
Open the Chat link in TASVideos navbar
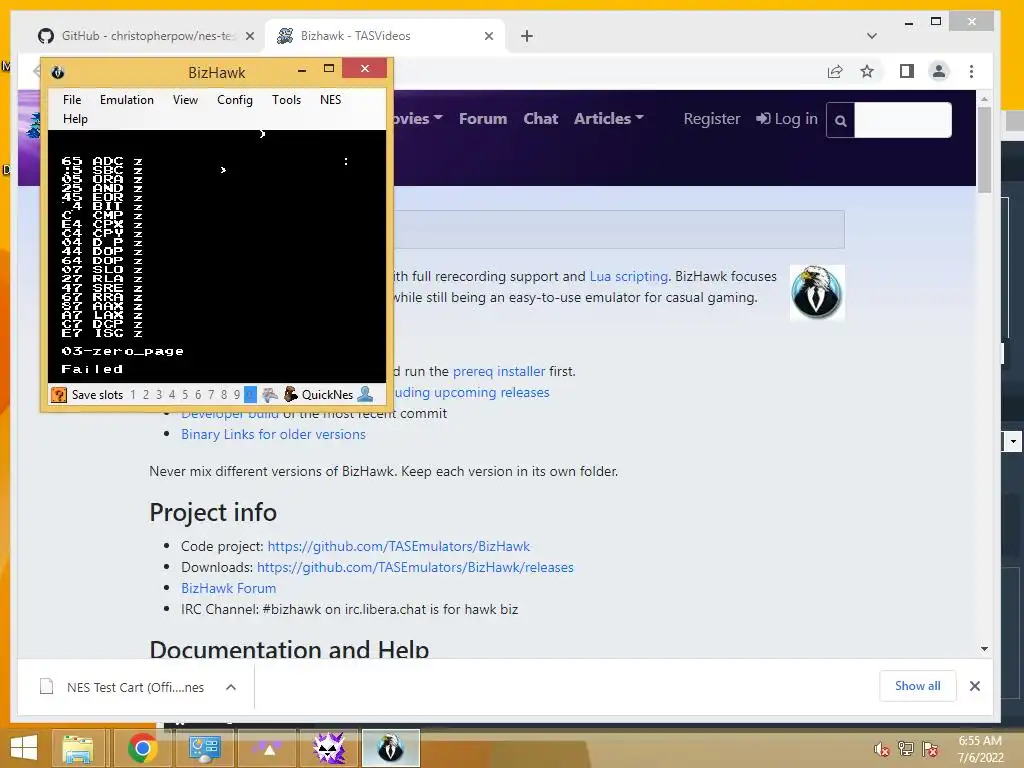(541, 119)
